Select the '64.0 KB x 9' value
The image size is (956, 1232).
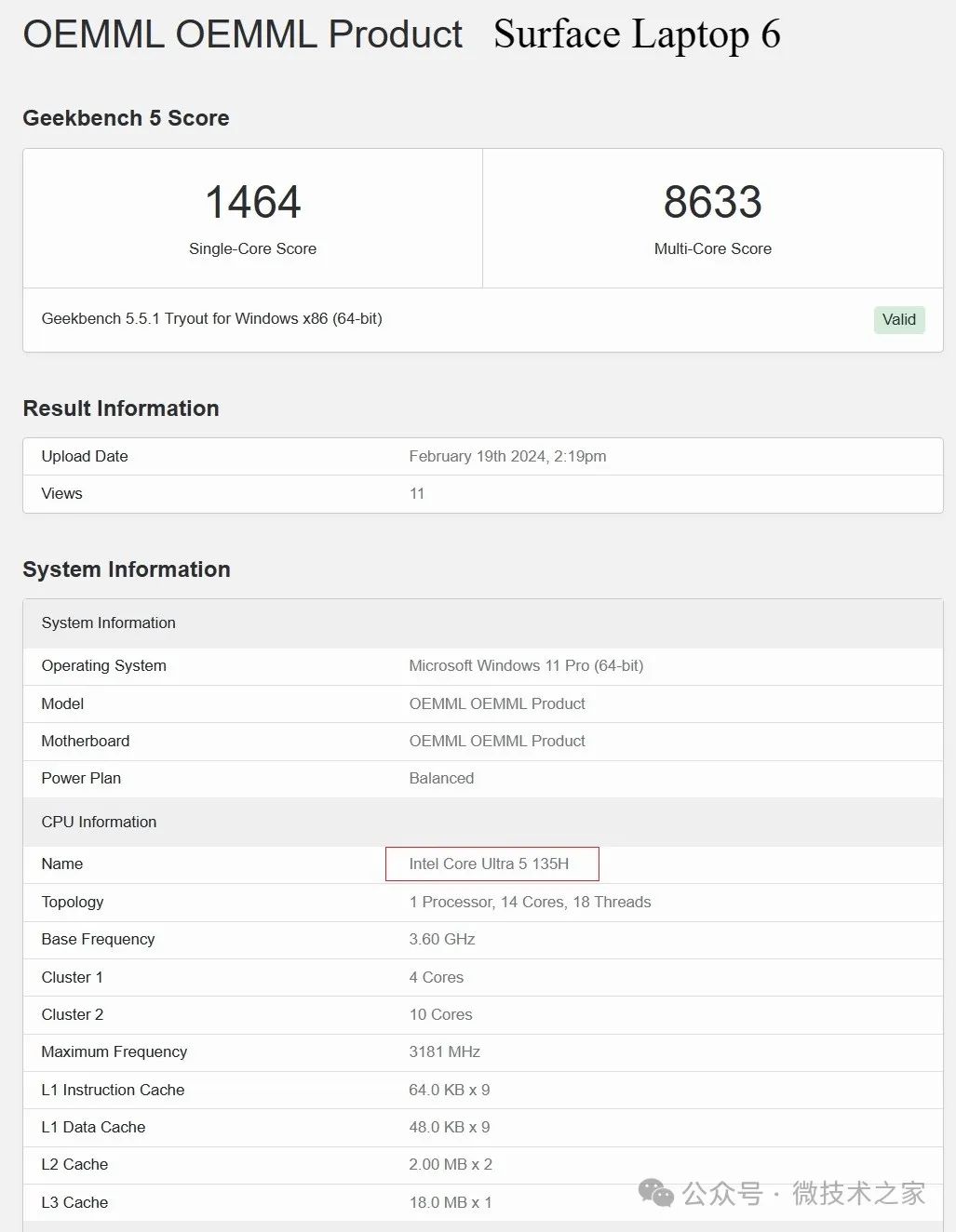[x=450, y=1090]
